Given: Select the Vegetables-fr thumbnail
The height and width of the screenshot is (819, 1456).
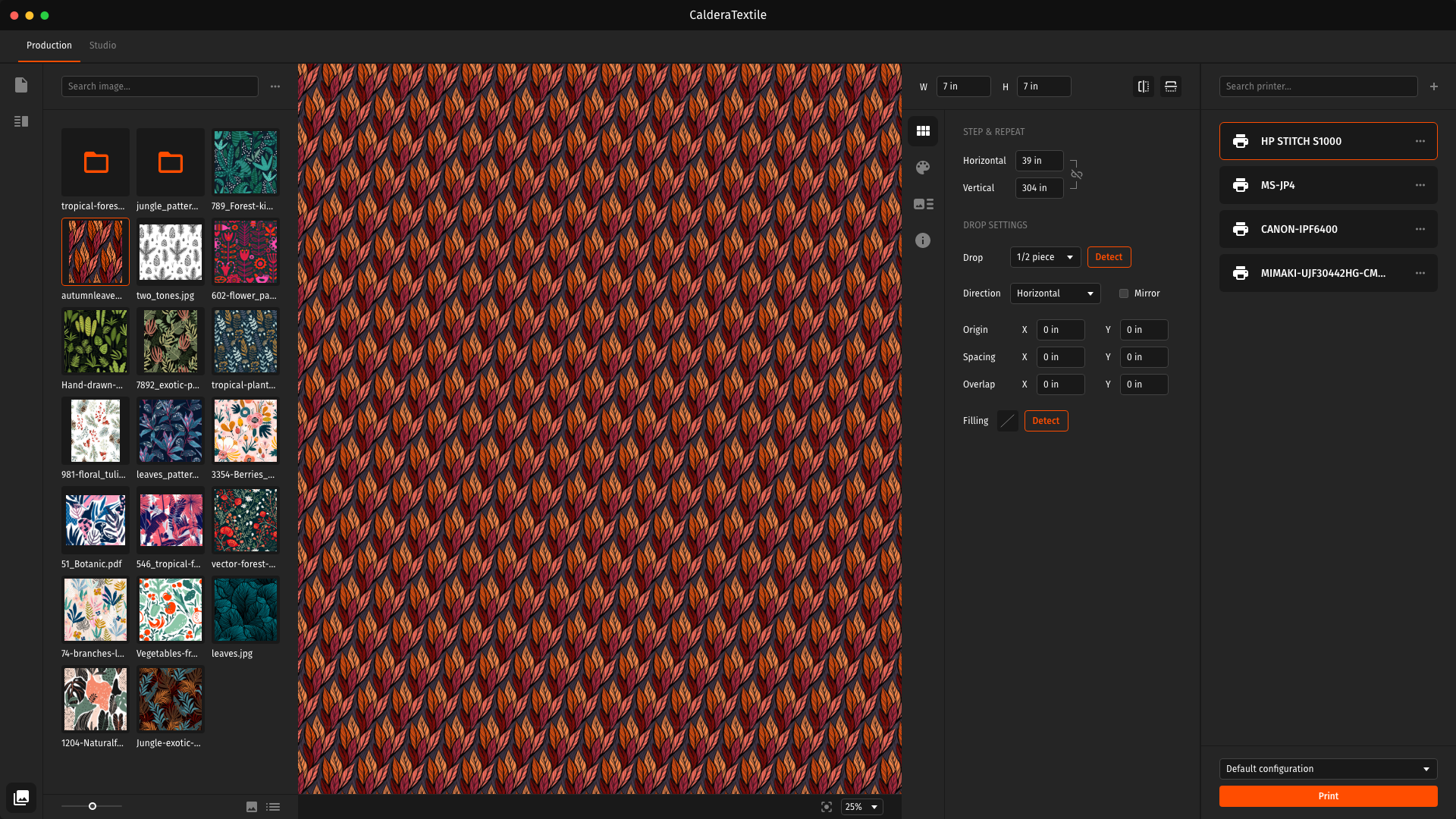Looking at the screenshot, I should 171,610.
